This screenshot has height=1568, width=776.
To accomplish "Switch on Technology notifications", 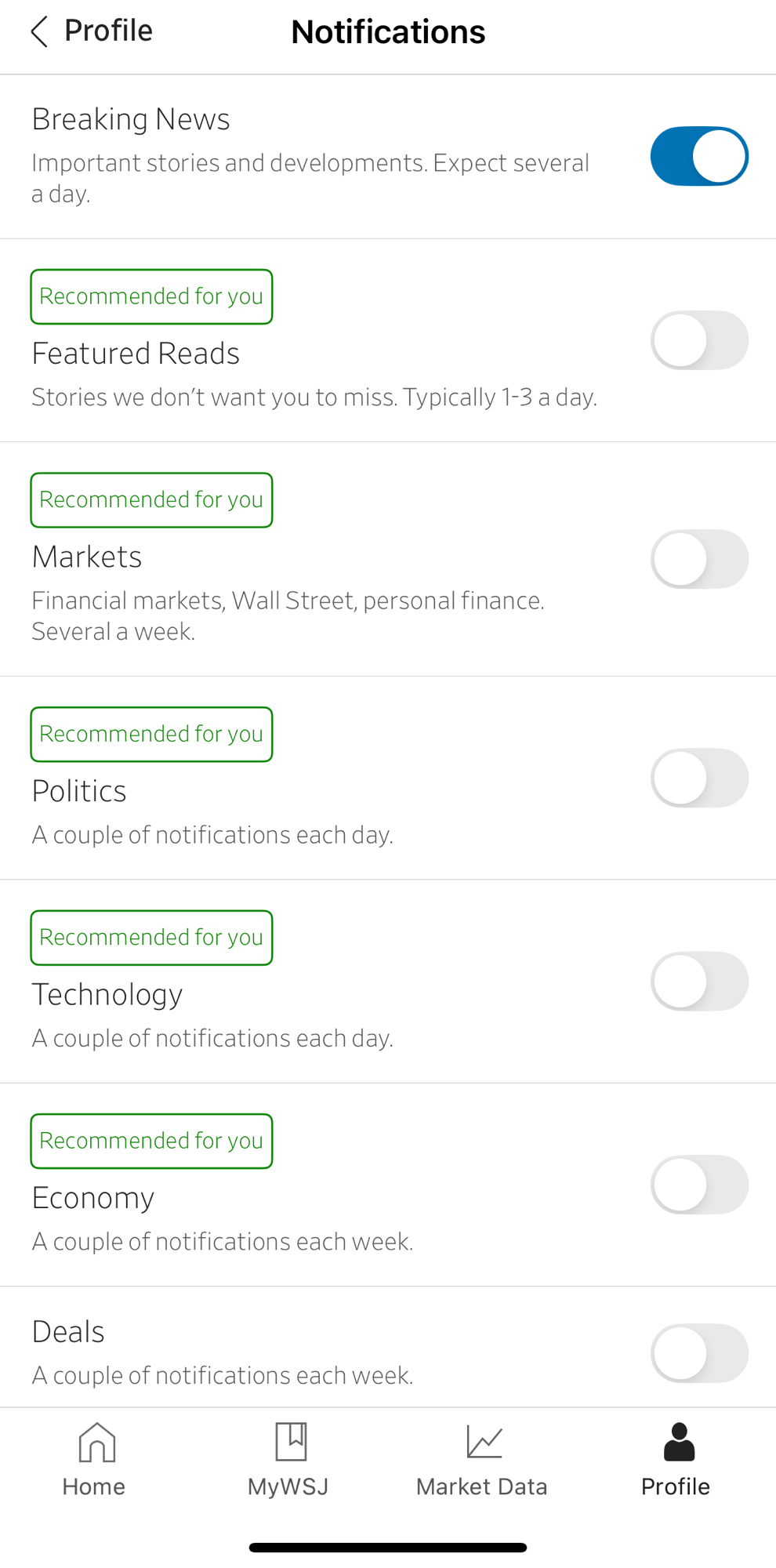I will [x=699, y=982].
